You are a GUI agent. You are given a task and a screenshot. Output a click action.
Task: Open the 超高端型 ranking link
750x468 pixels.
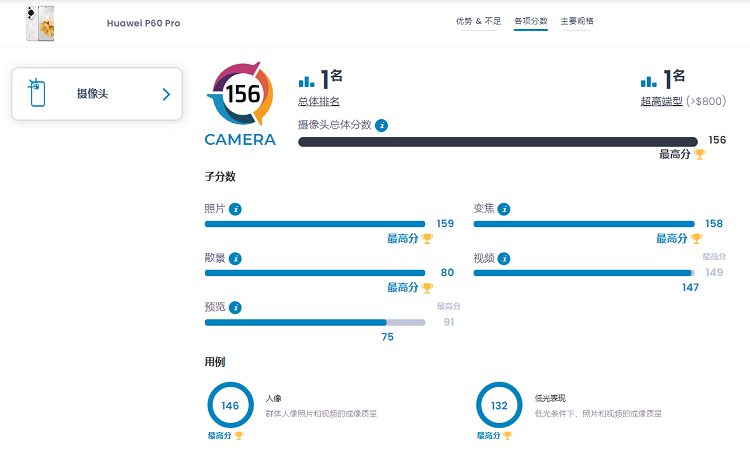(662, 101)
